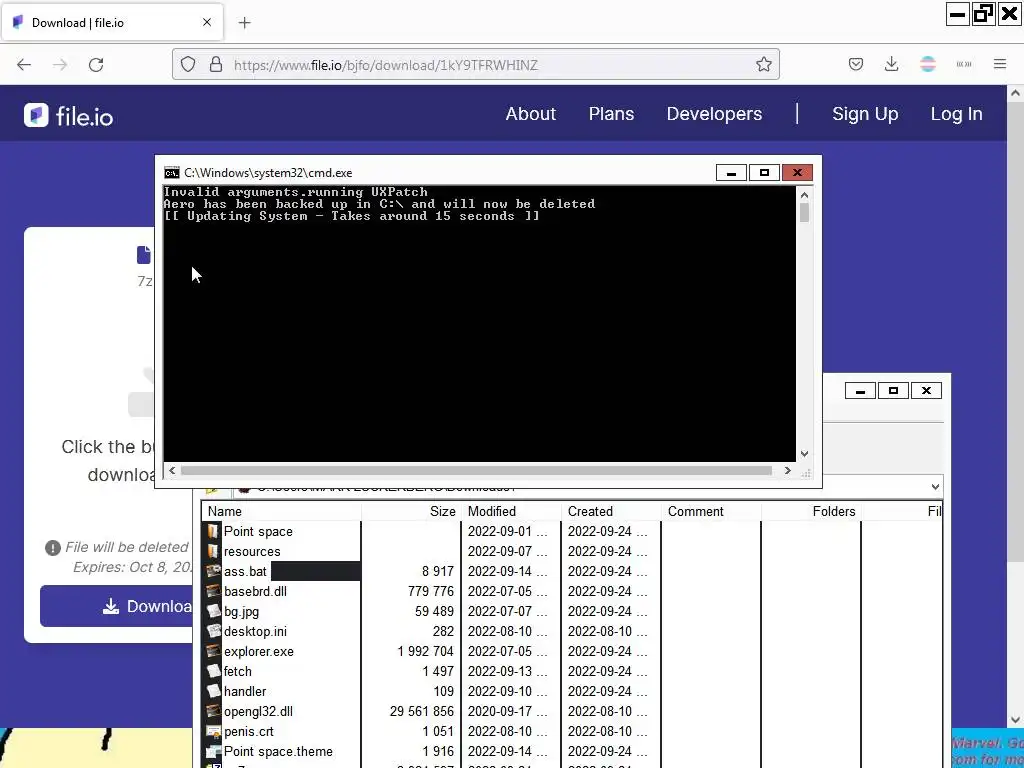The image size is (1024, 768).
Task: Sort file list by Created column
Action: [611, 511]
